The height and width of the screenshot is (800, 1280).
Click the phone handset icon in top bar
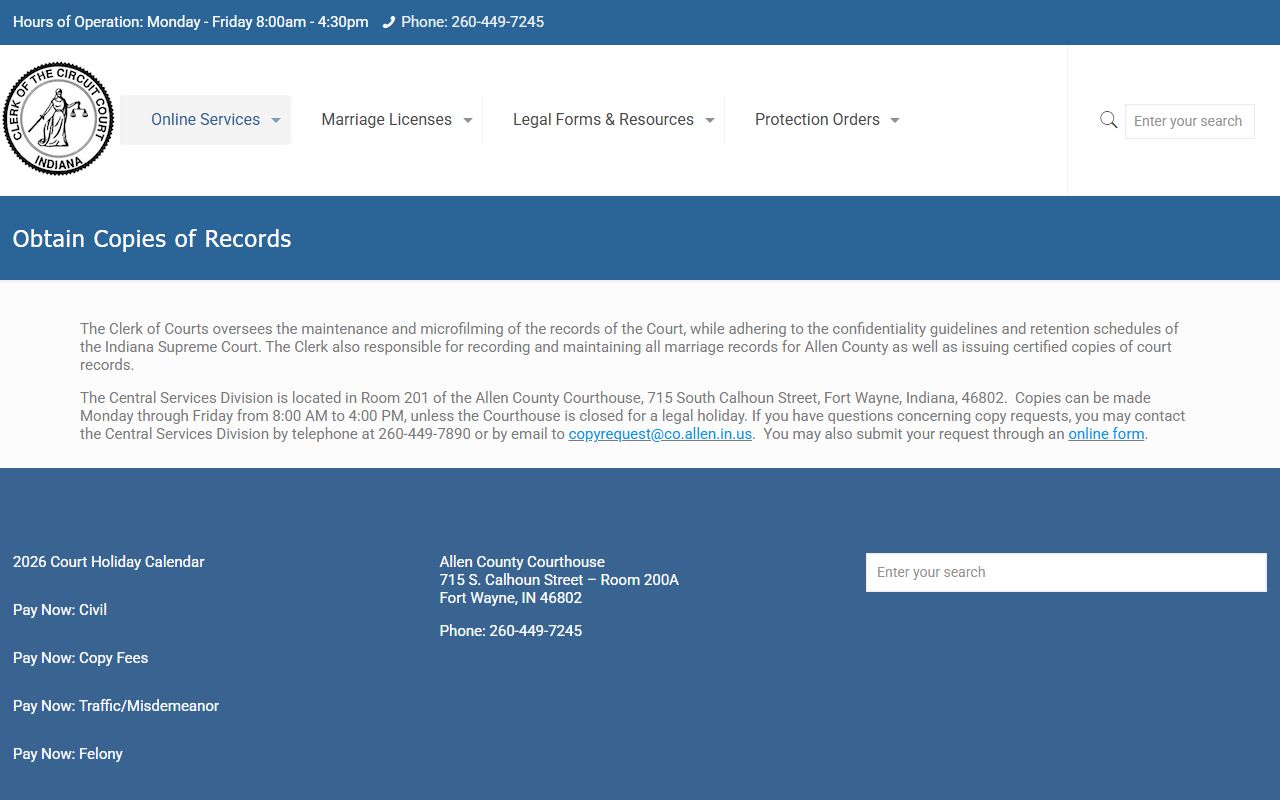[389, 22]
